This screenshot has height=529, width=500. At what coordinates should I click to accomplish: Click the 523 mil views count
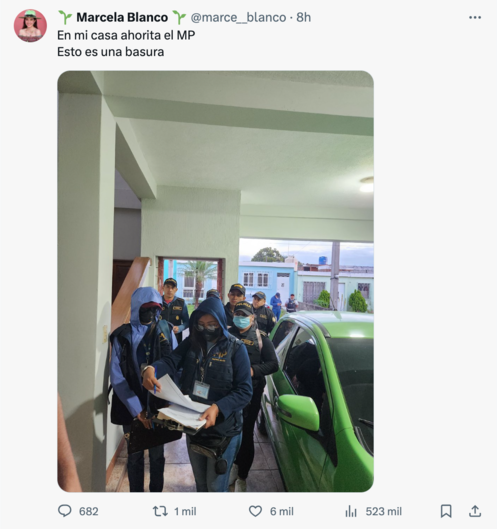384,511
